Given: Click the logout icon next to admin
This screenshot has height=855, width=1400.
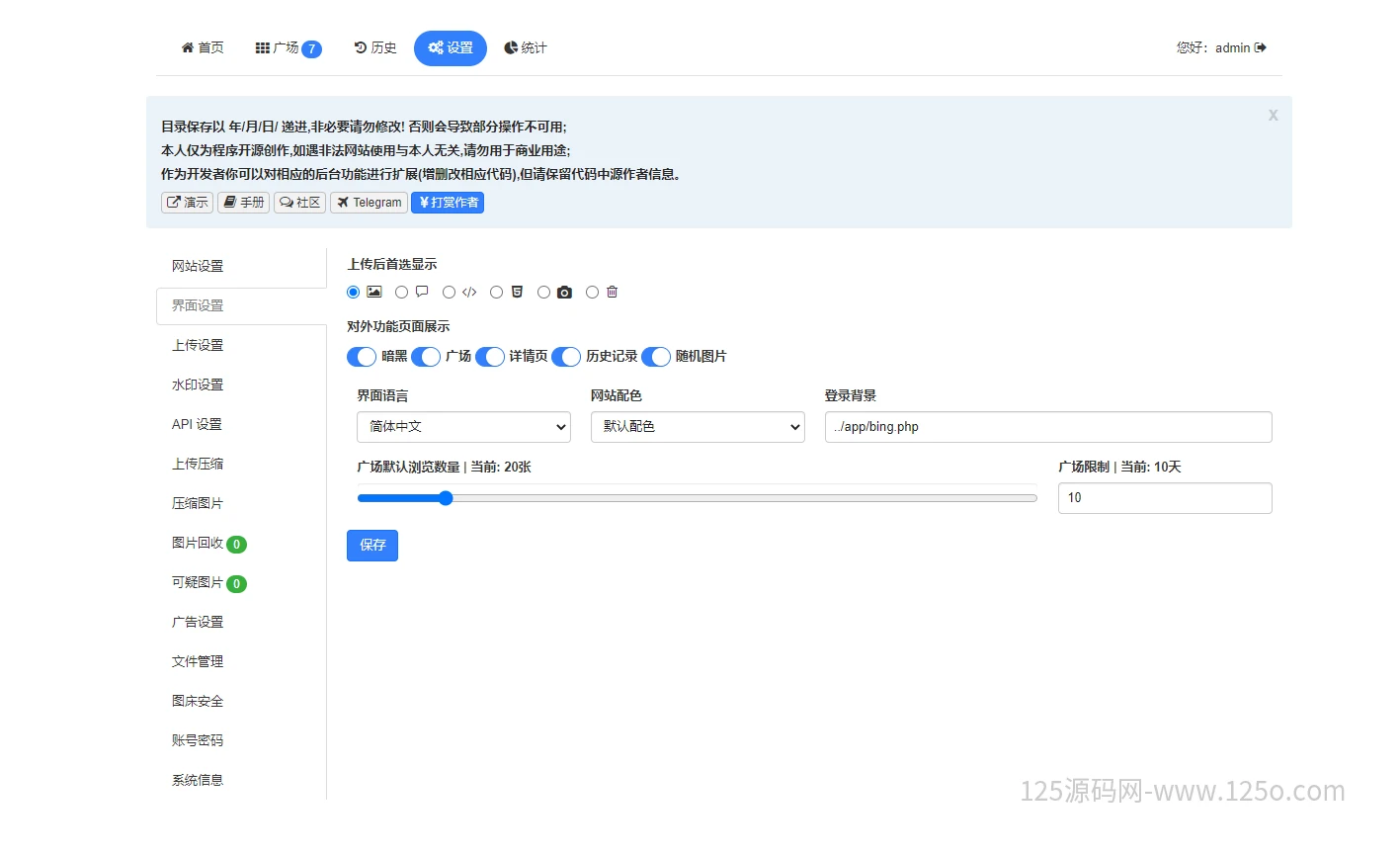Looking at the screenshot, I should tap(1261, 47).
